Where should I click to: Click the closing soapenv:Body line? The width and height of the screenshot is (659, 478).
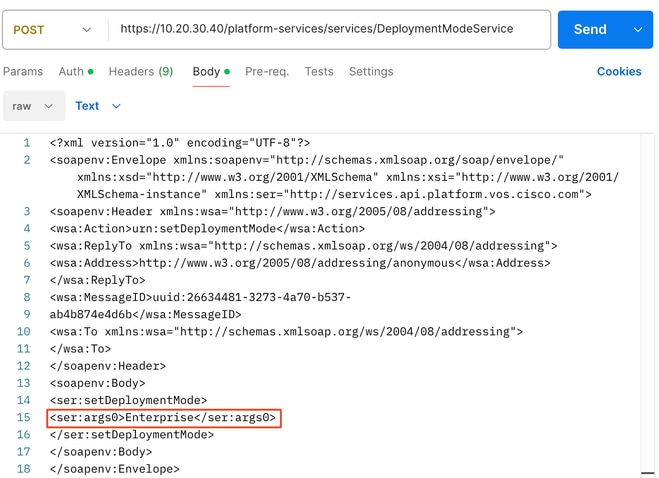click(100, 452)
